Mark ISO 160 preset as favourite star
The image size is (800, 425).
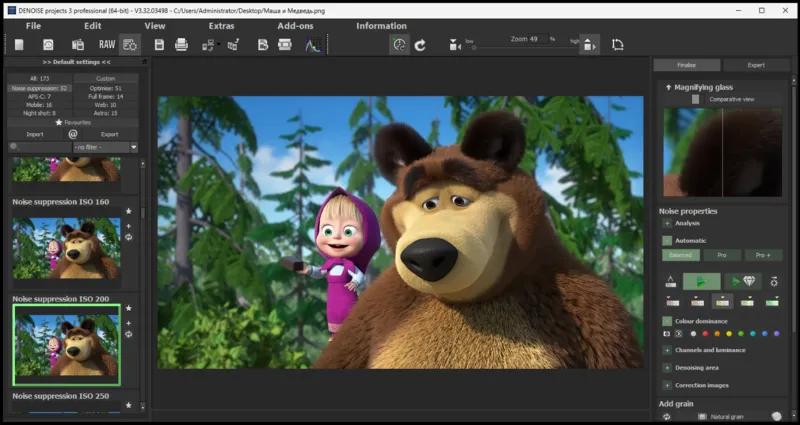tap(129, 211)
